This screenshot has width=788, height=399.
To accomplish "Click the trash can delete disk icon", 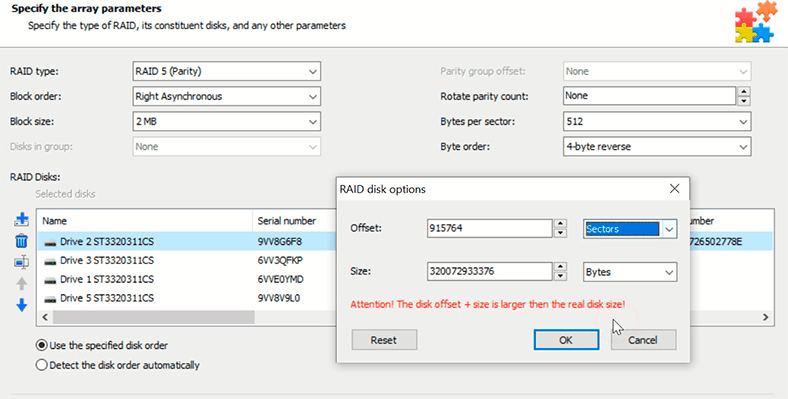I will coord(22,241).
